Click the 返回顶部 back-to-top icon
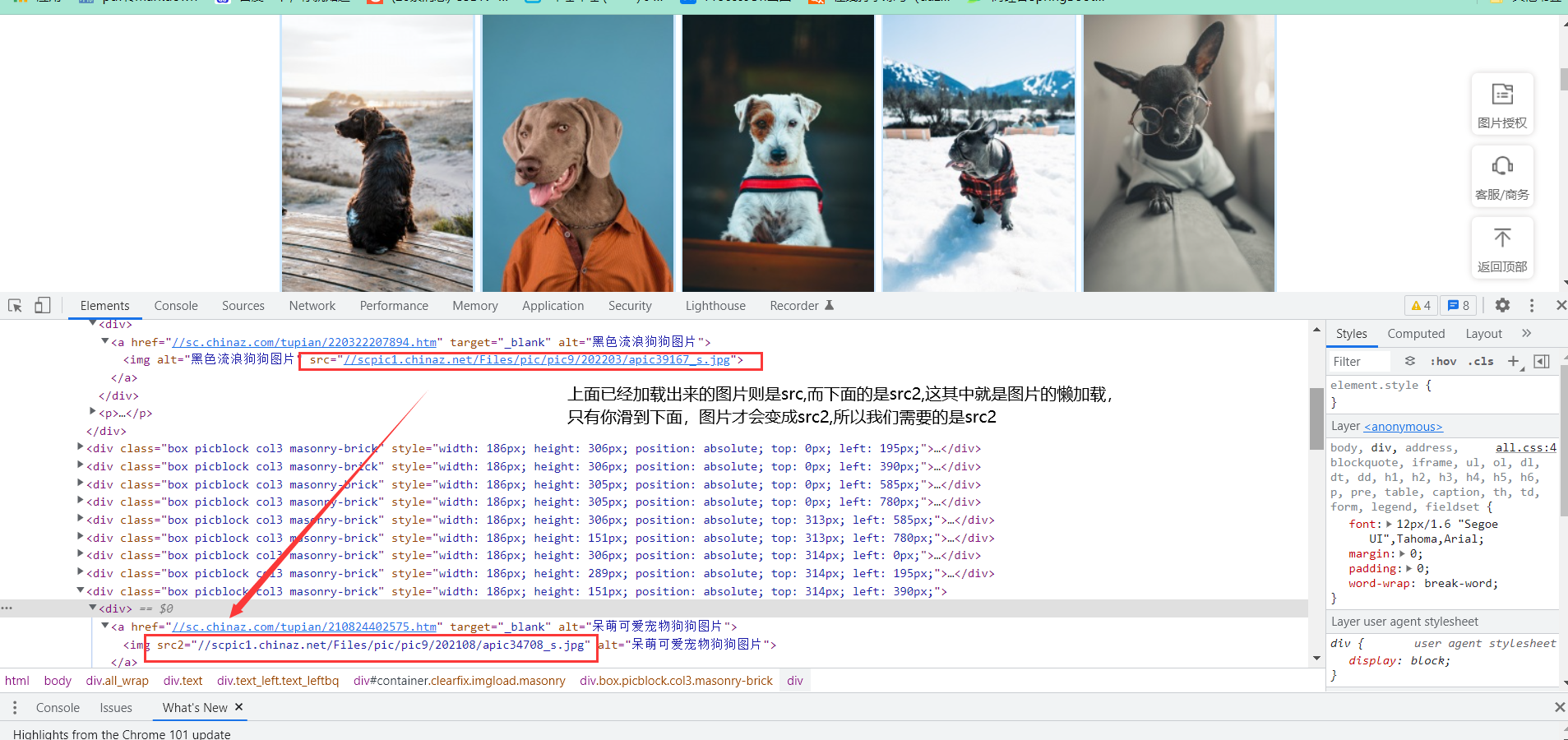The image size is (1568, 740). click(1502, 247)
